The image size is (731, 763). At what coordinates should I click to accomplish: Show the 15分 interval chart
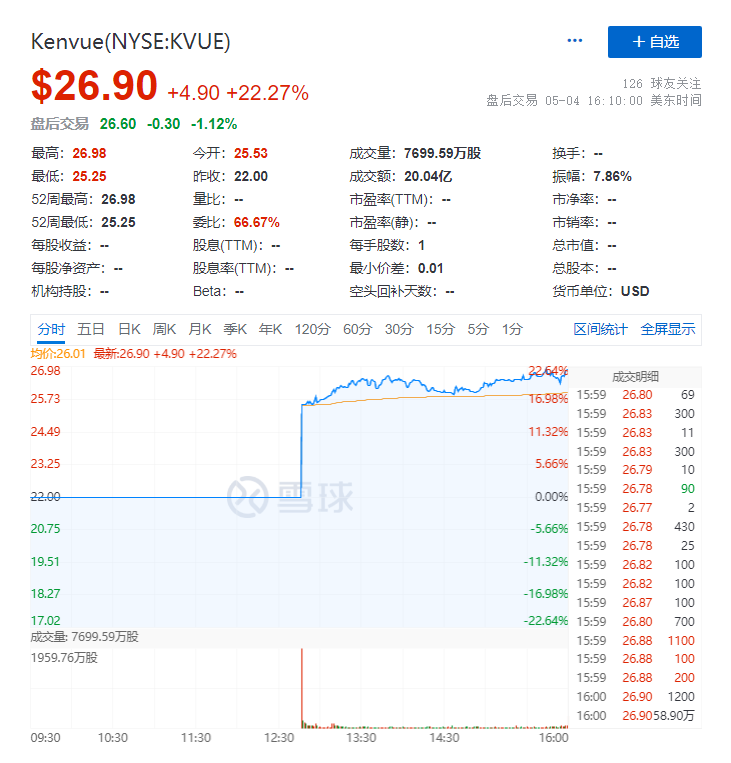pos(440,329)
